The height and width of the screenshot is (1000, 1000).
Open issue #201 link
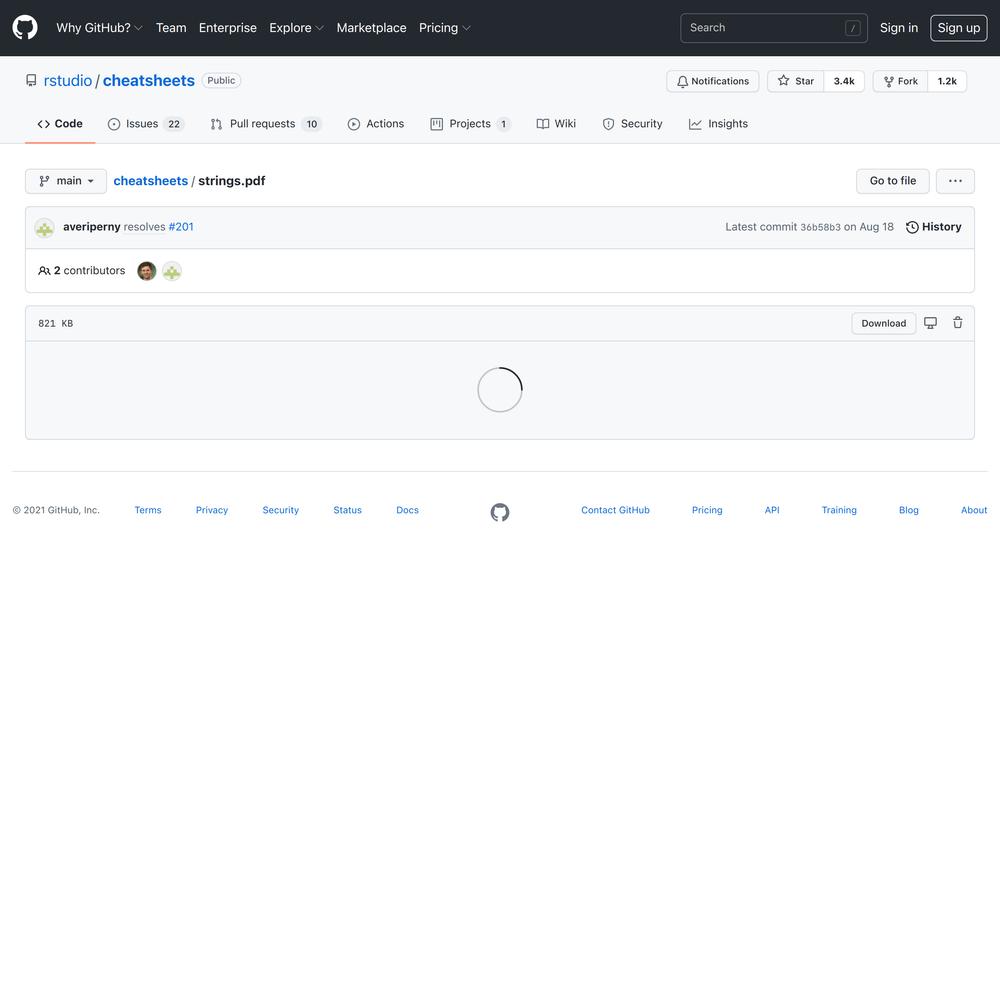(x=181, y=227)
